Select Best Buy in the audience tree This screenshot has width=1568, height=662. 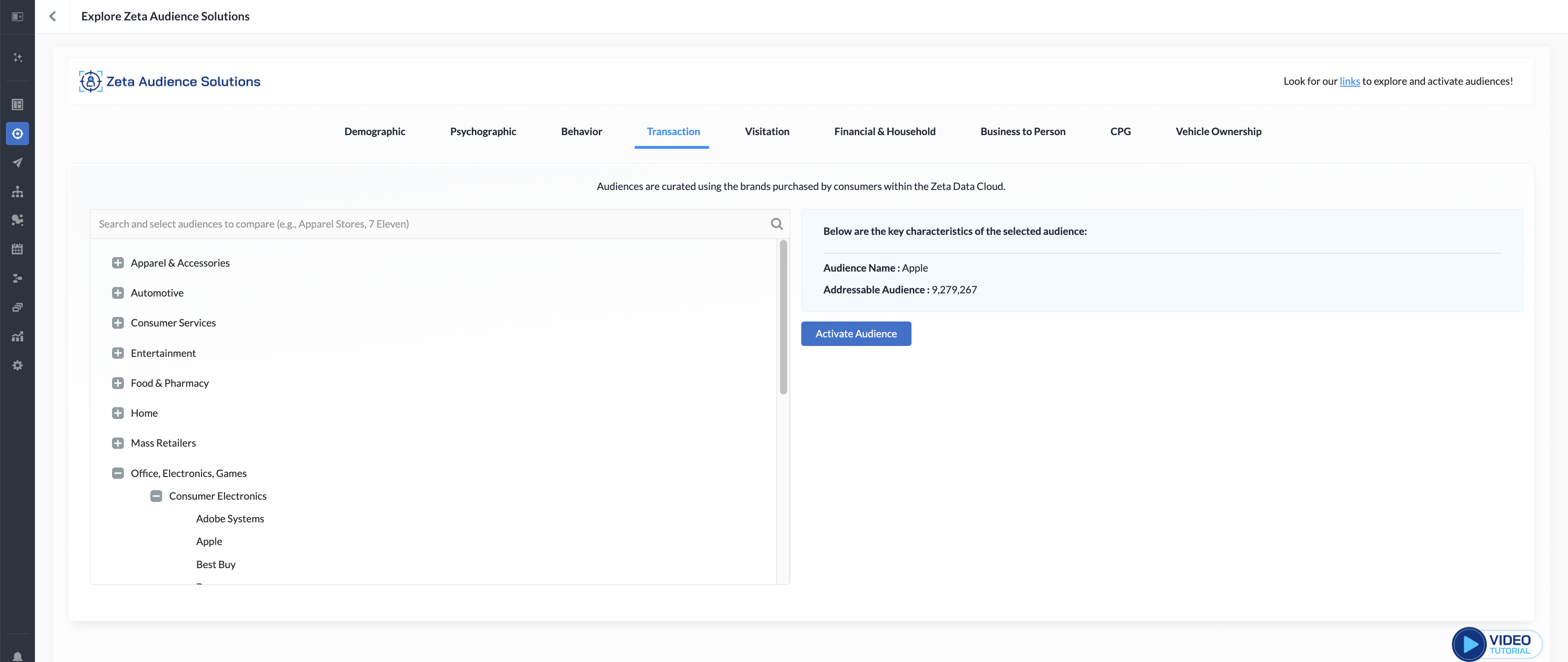(216, 564)
